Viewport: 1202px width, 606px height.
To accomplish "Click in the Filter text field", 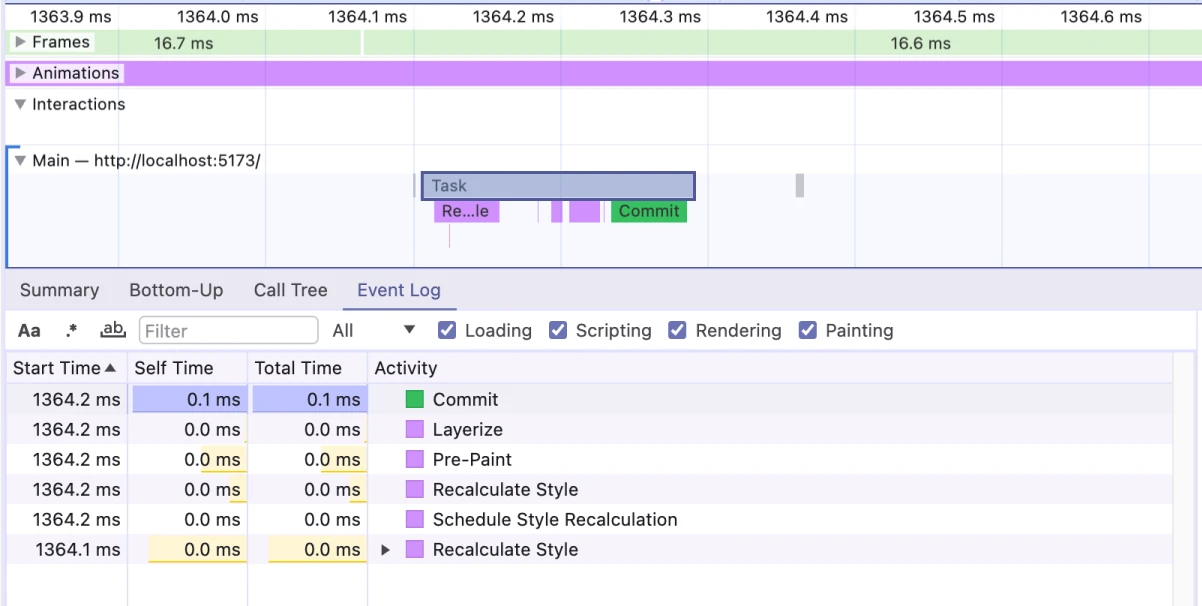I will (228, 331).
